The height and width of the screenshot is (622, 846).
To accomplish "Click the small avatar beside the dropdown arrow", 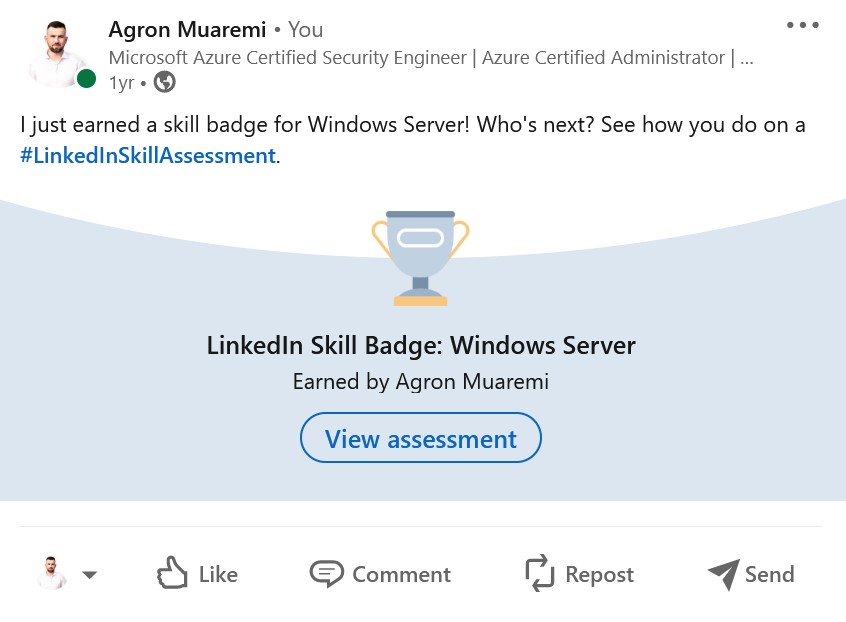I will (x=51, y=574).
